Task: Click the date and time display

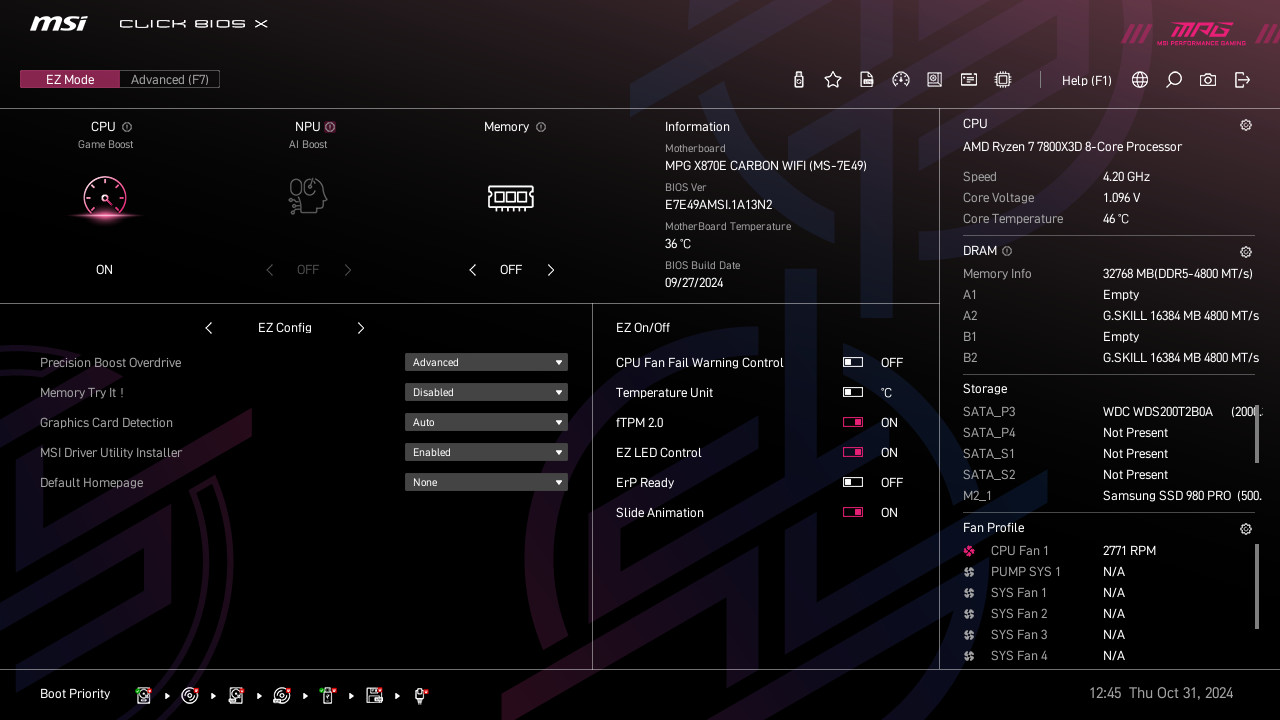Action: coord(1161,693)
